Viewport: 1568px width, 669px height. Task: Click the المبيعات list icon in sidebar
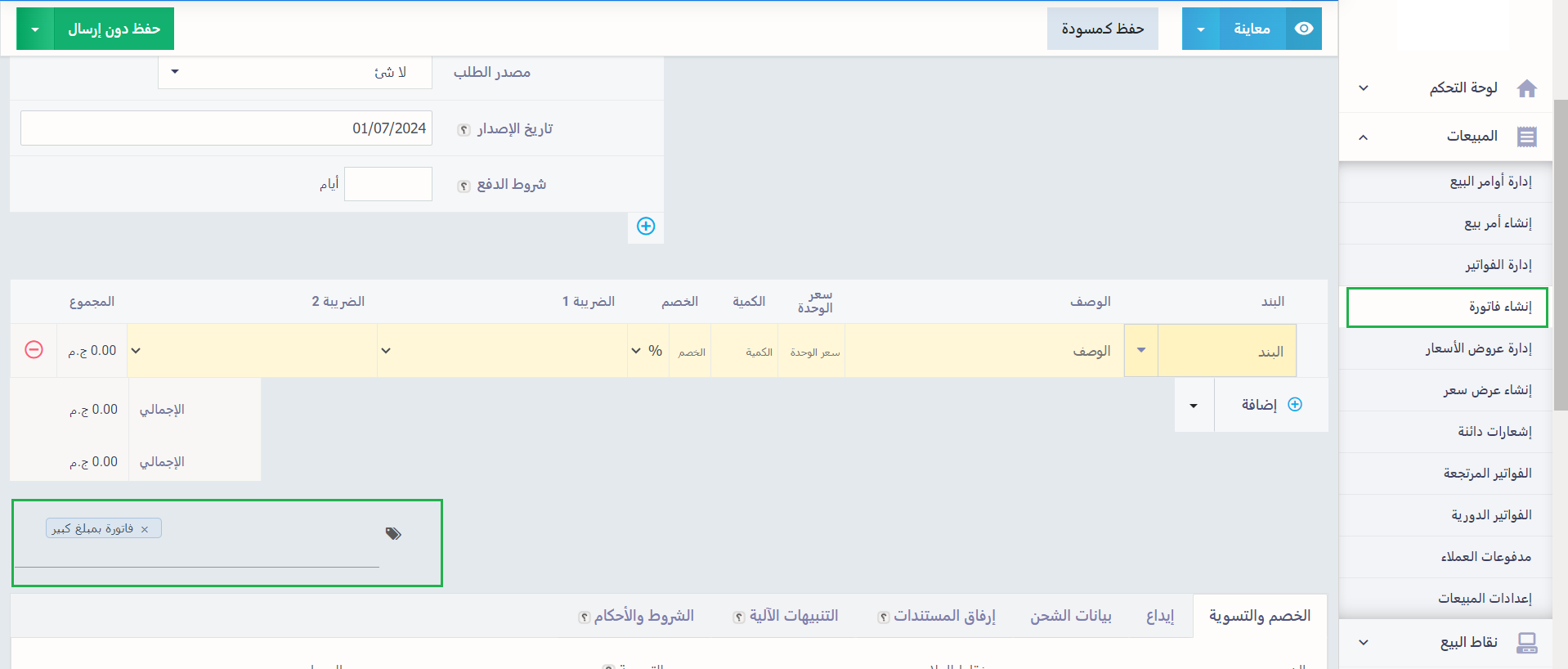click(x=1526, y=137)
